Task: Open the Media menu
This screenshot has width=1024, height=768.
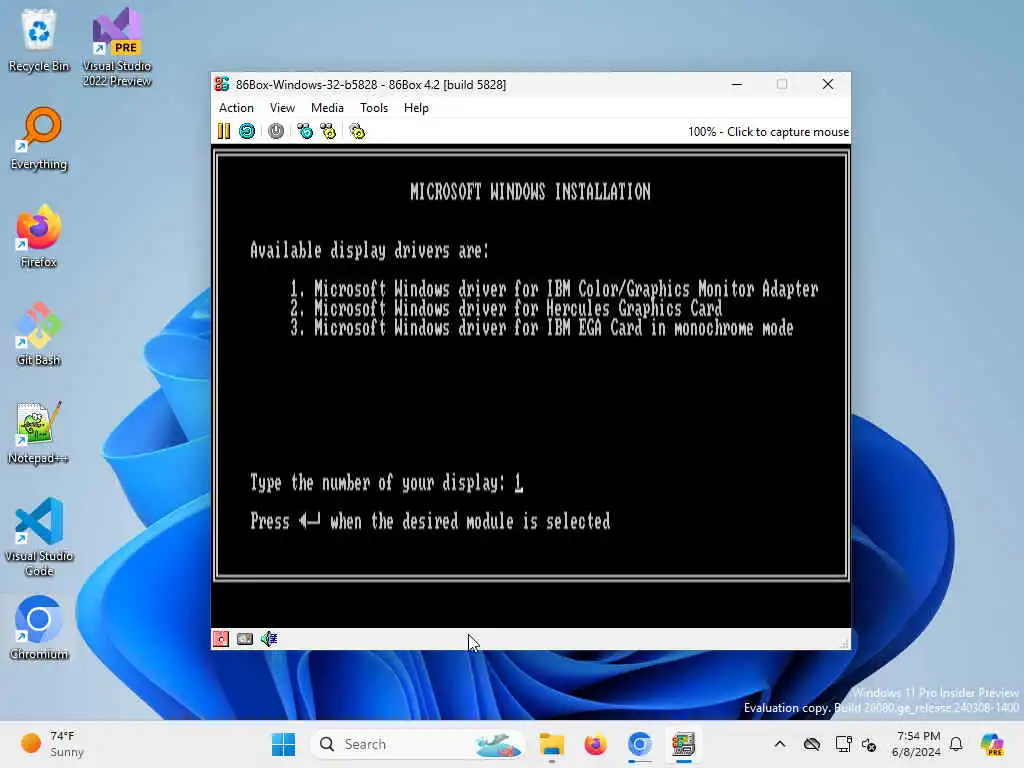Action: point(327,108)
